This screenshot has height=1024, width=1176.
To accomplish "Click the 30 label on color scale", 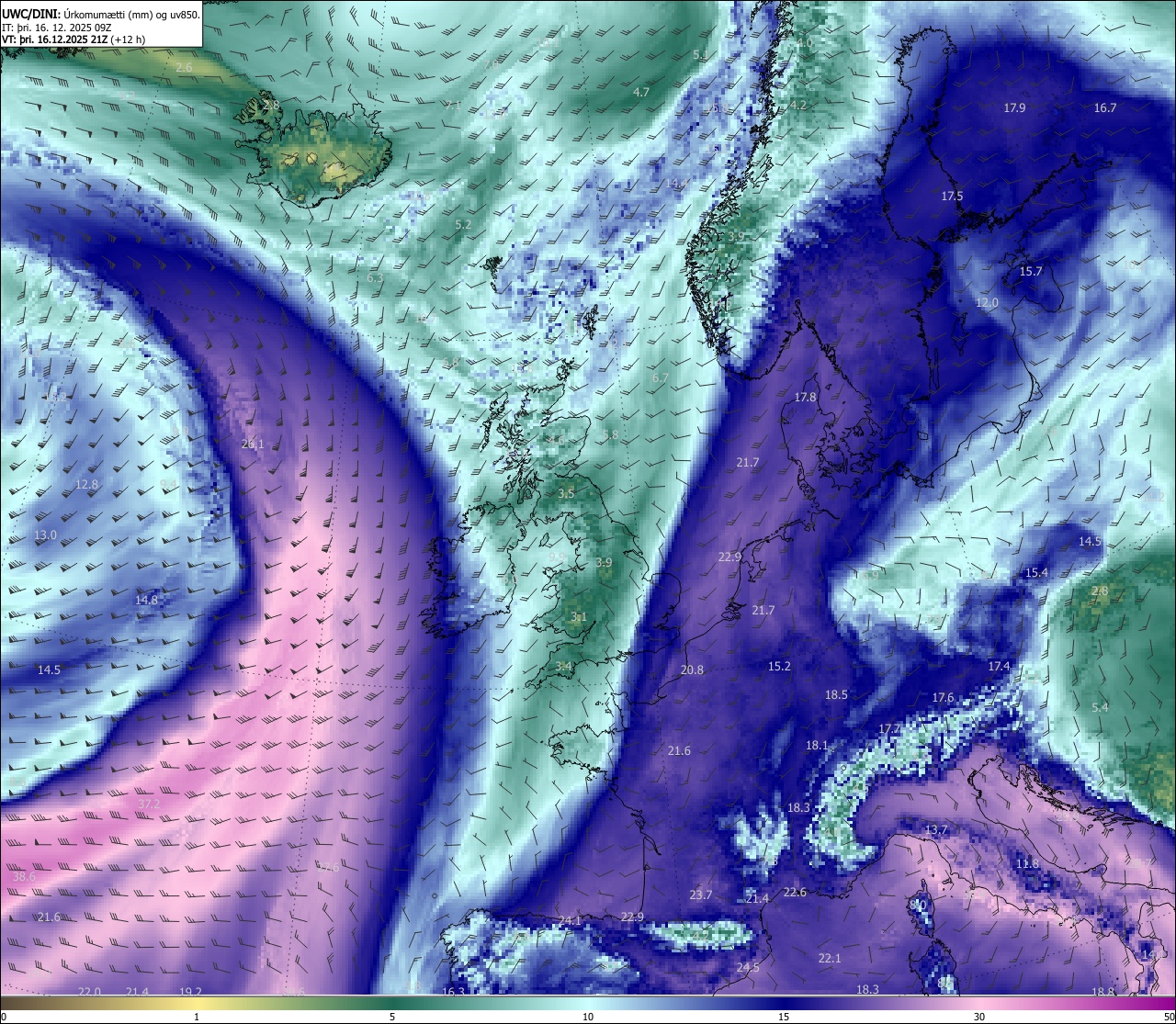I will click(979, 1017).
